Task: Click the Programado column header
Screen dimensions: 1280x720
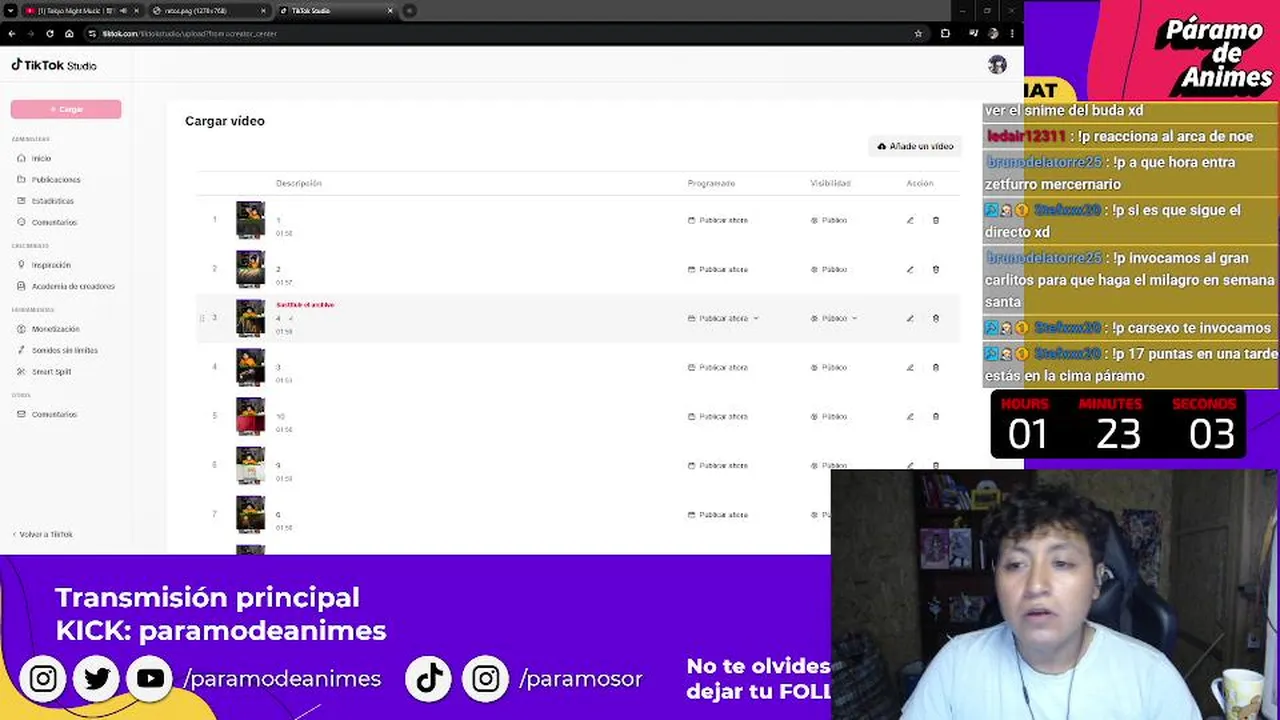Action: coord(711,183)
